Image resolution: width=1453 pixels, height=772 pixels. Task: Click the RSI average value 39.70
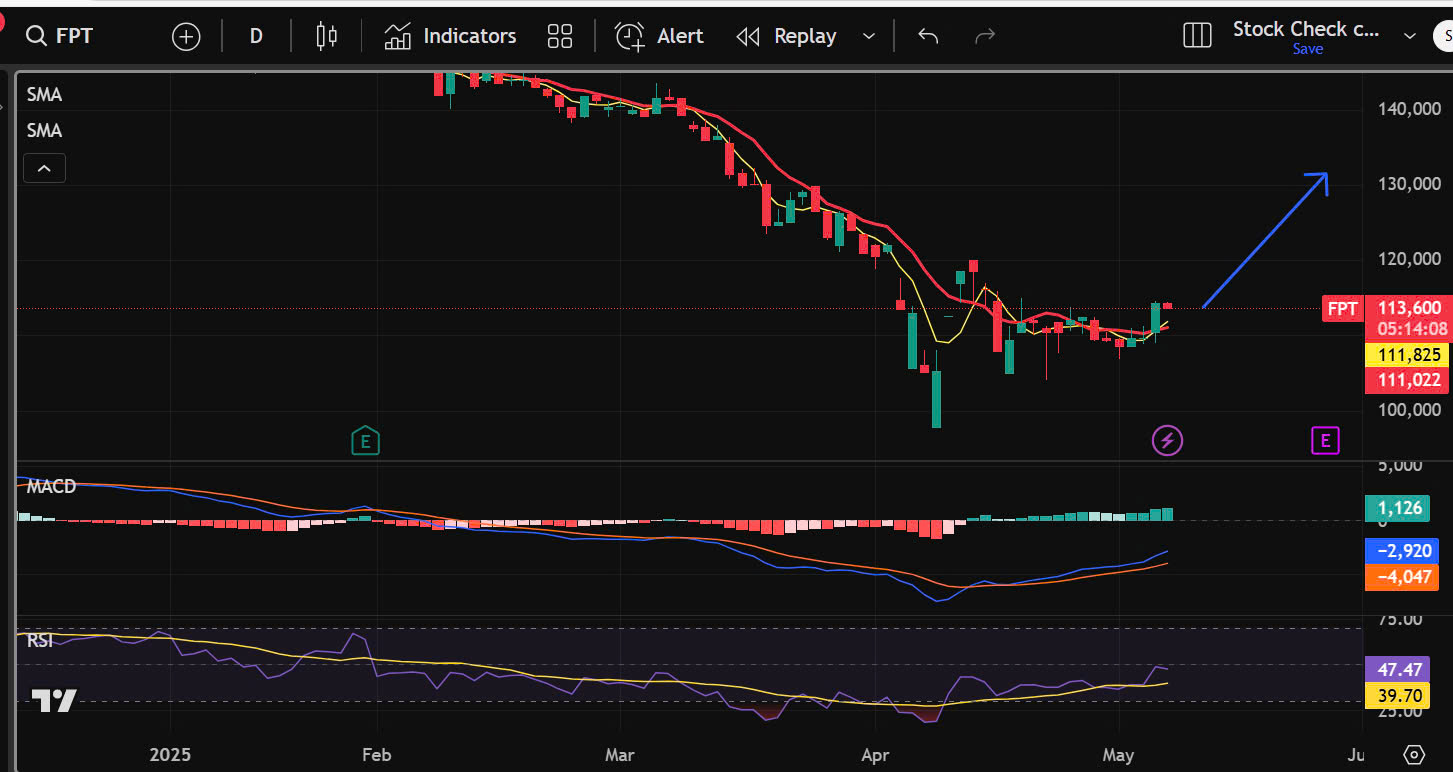pyautogui.click(x=1400, y=696)
